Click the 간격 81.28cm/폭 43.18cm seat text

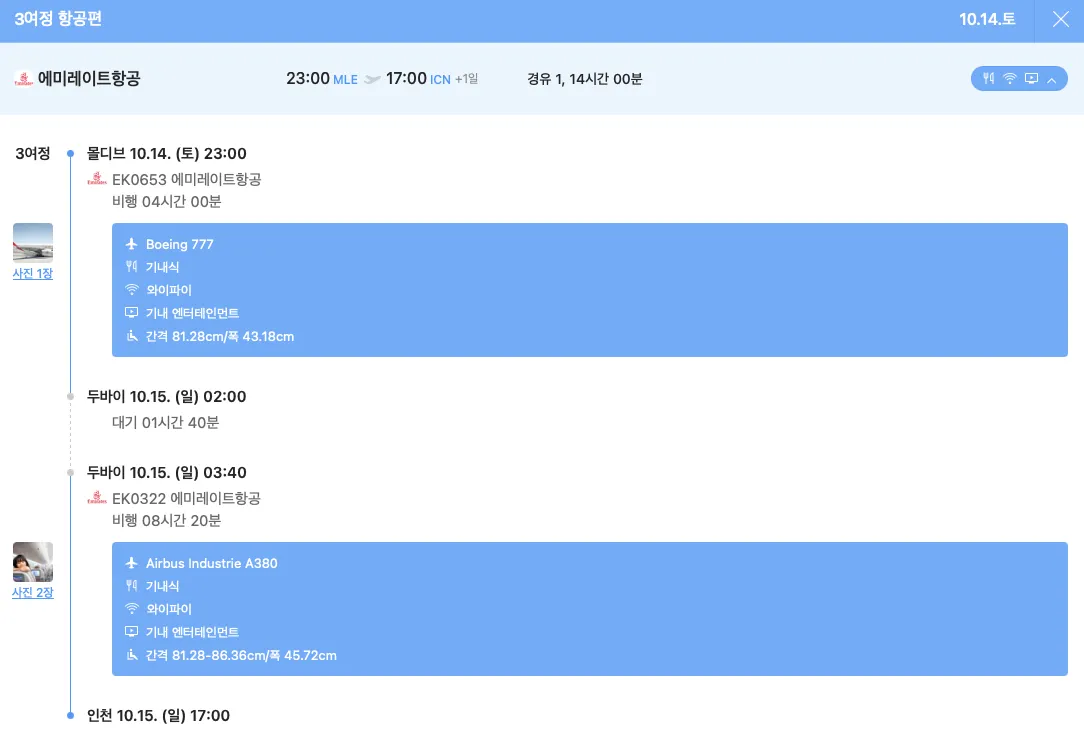[x=220, y=337]
